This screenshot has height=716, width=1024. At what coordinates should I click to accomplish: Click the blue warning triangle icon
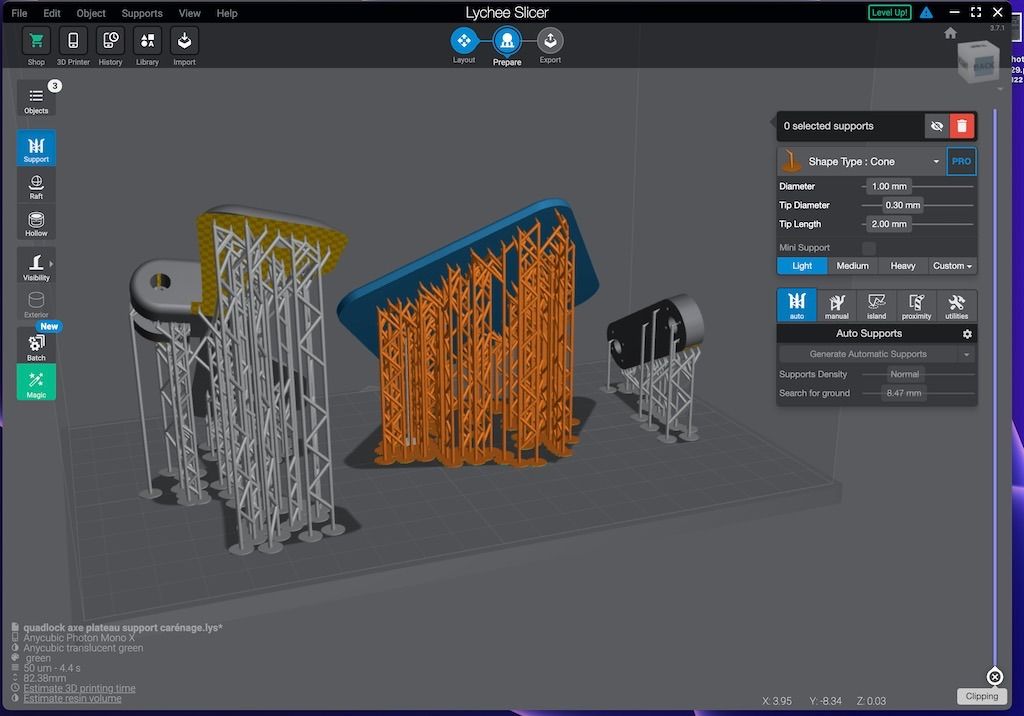pyautogui.click(x=926, y=12)
